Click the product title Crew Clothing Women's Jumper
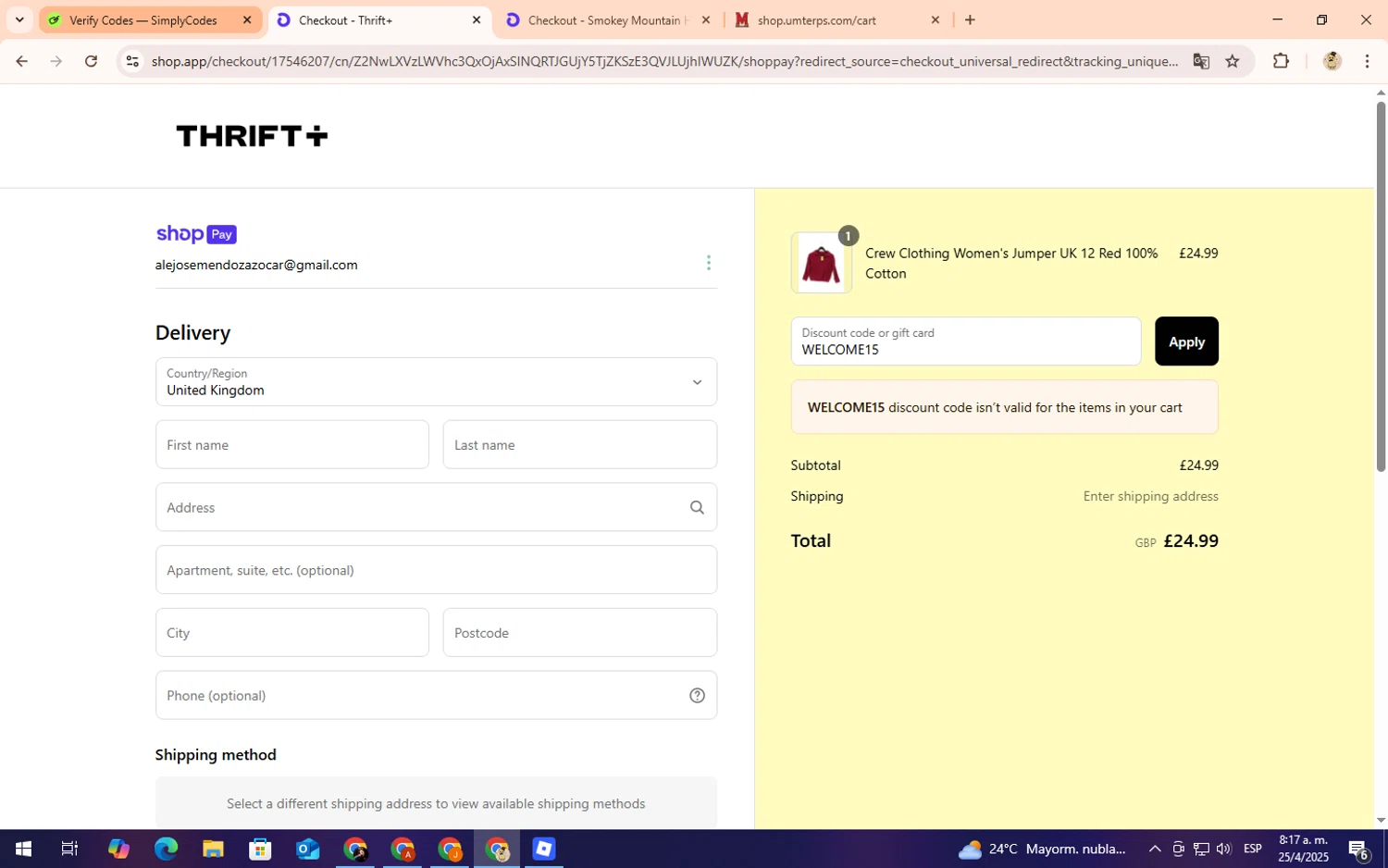The width and height of the screenshot is (1388, 868). [x=1011, y=263]
